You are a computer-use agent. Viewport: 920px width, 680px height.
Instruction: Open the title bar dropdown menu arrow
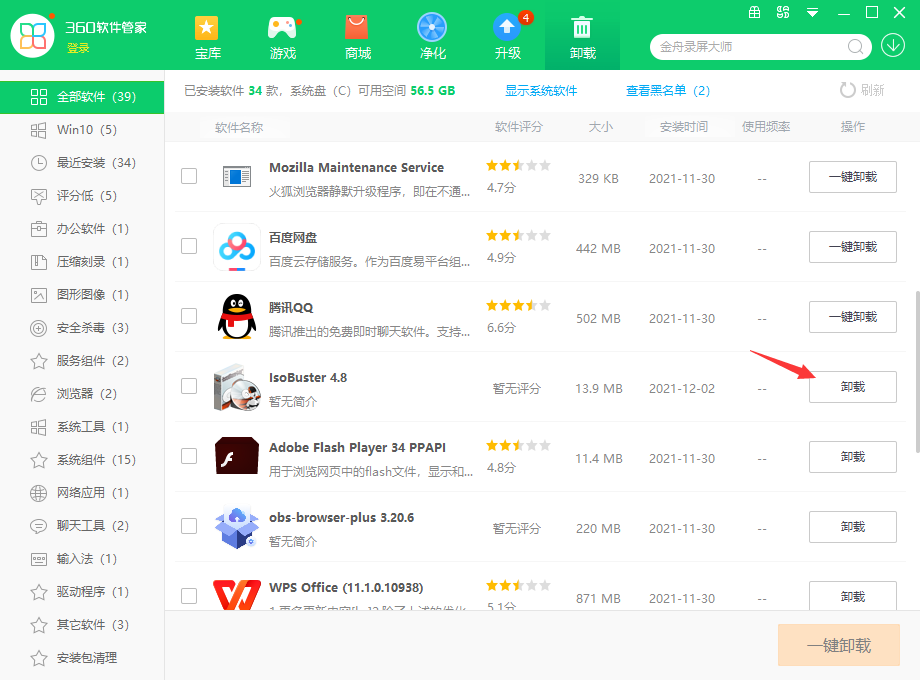pyautogui.click(x=813, y=13)
